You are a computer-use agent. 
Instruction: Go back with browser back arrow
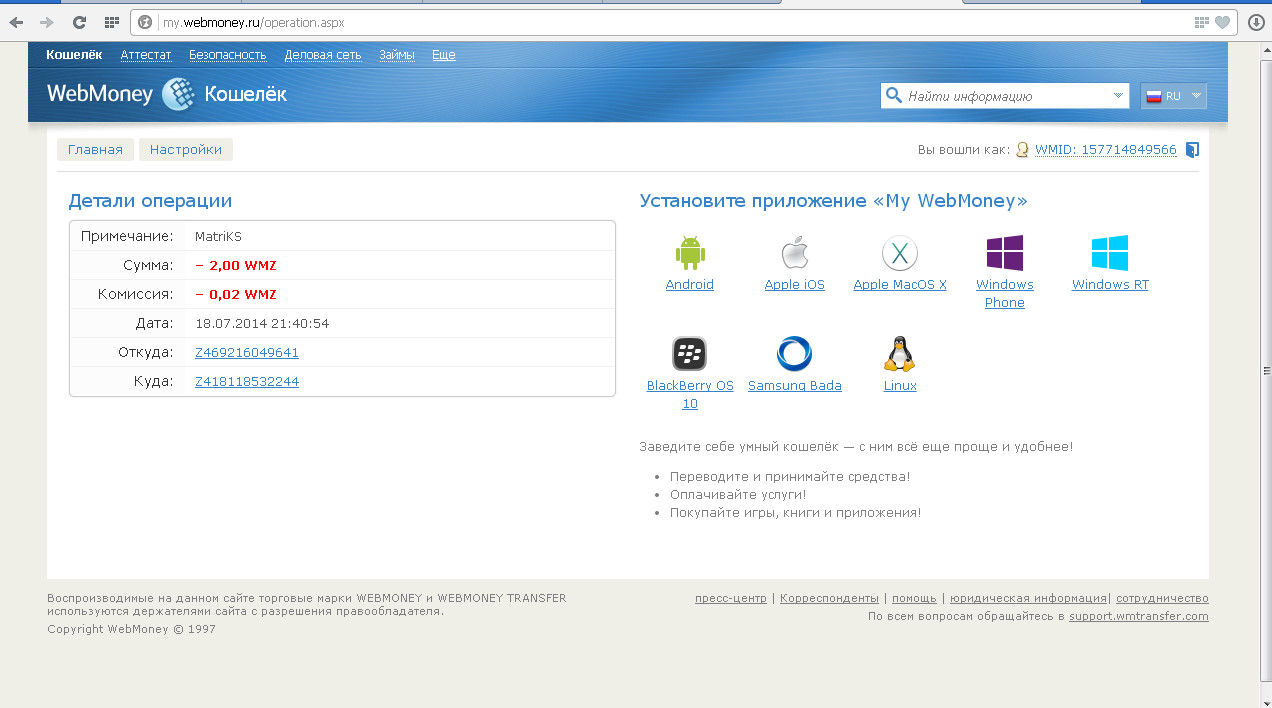(16, 22)
